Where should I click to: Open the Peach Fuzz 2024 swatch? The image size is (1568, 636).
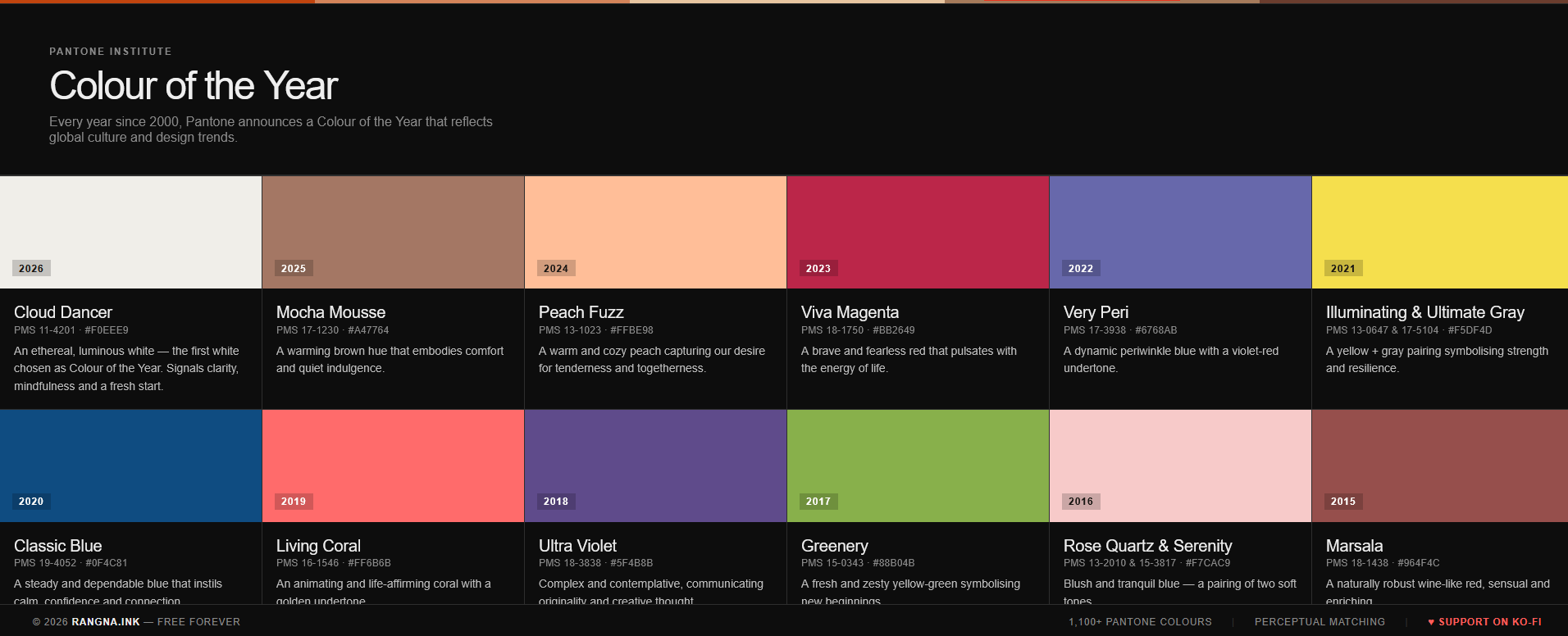click(656, 233)
